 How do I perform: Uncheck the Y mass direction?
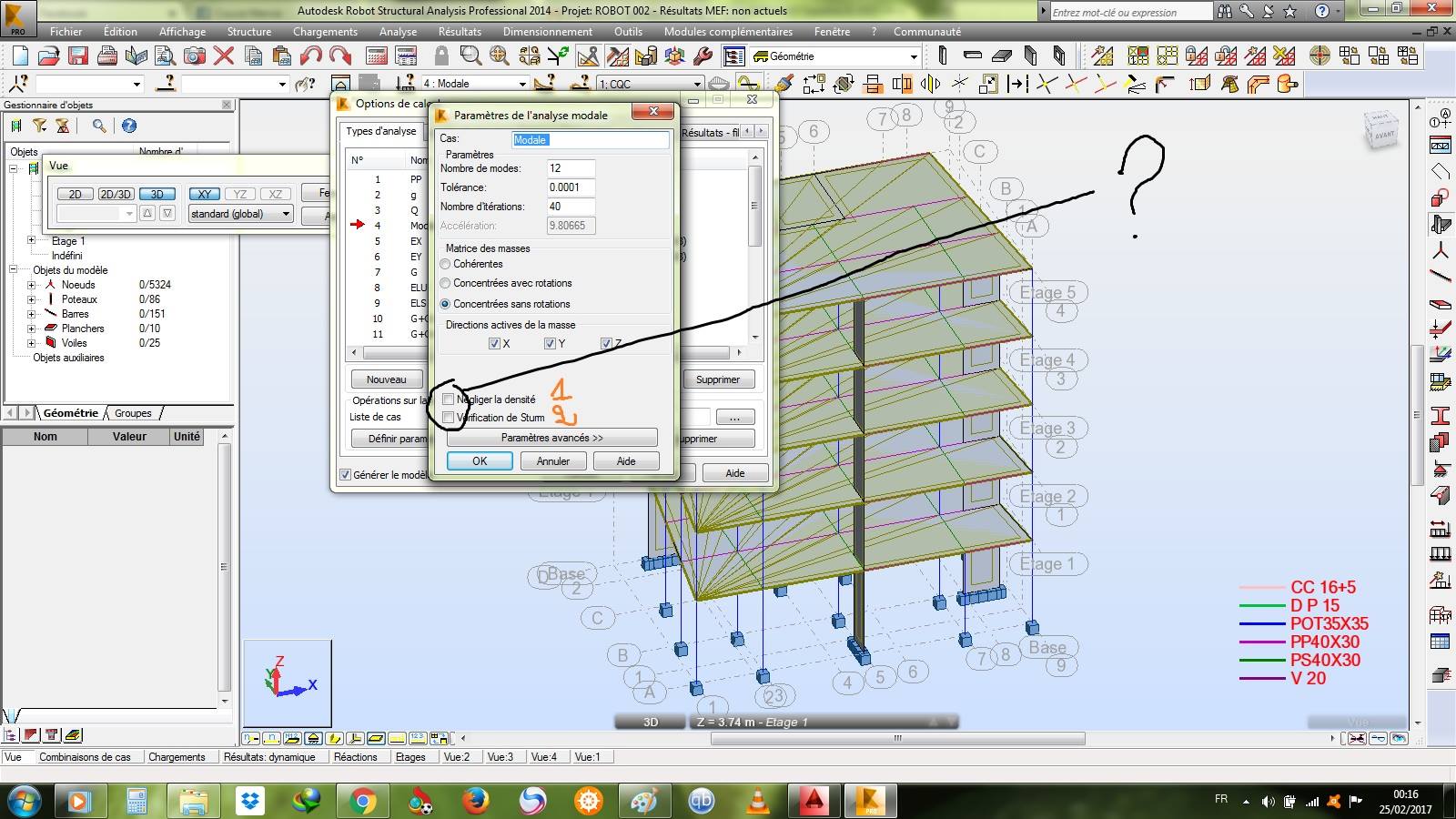tap(550, 343)
